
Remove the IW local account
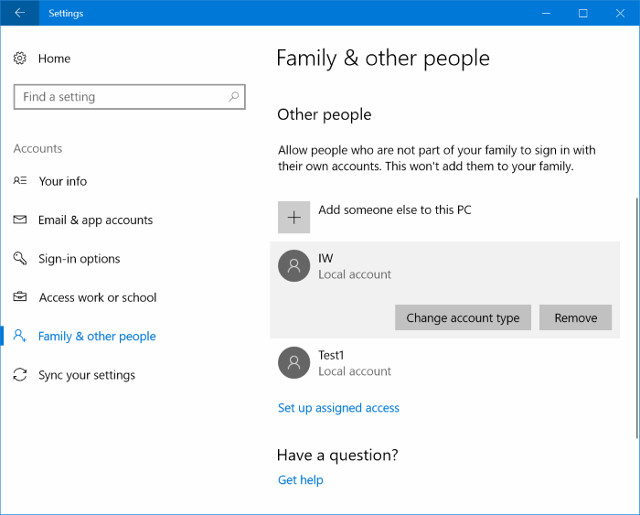(x=575, y=318)
